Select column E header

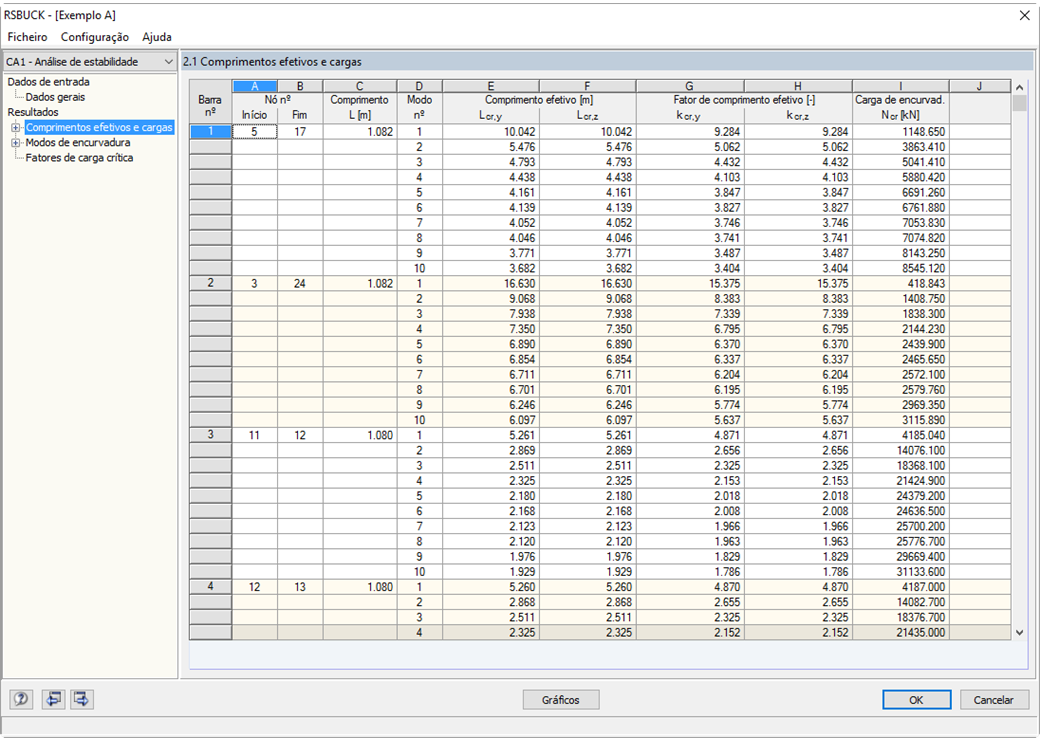coord(491,86)
